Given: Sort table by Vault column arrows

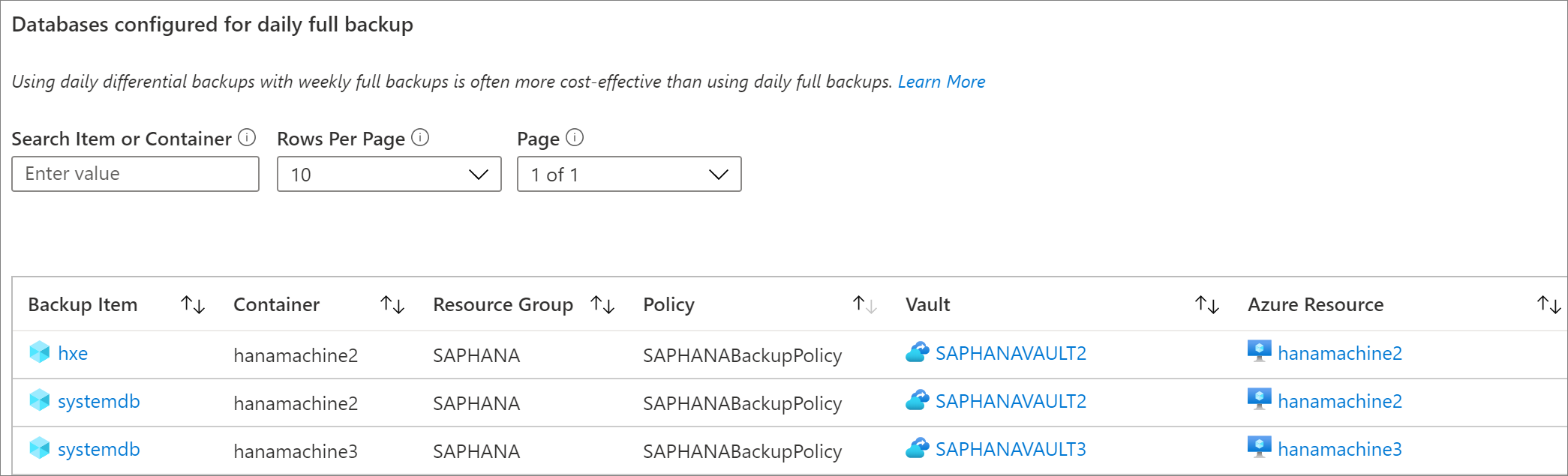Looking at the screenshot, I should click(1207, 305).
